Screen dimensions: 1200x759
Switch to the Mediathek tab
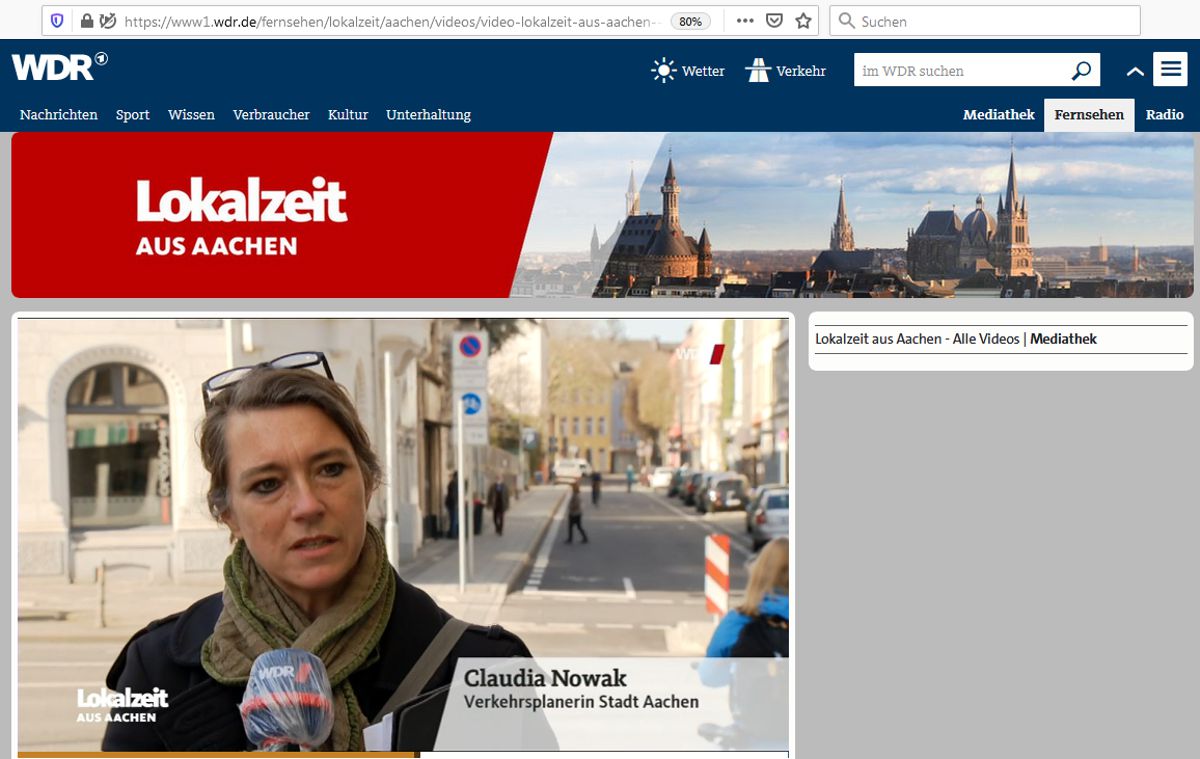click(999, 115)
